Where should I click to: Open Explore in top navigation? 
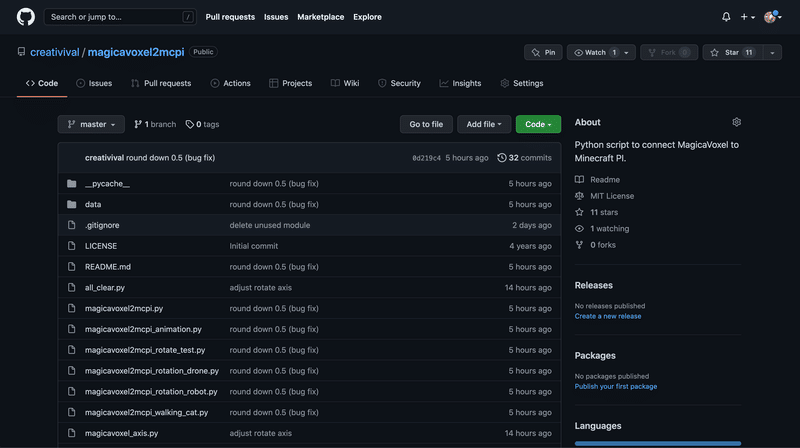[x=367, y=17]
